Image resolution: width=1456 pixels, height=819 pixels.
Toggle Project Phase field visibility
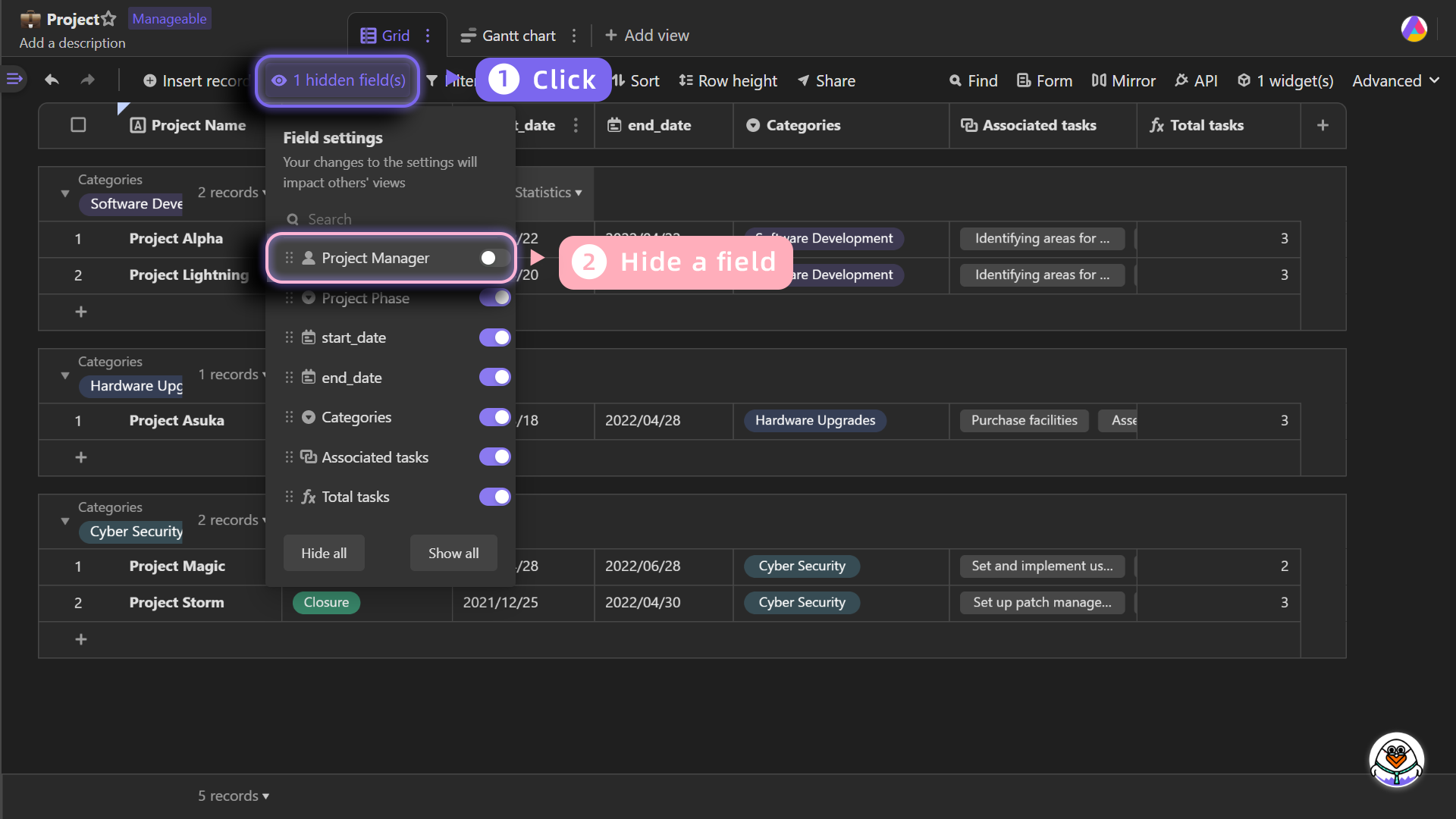(x=494, y=297)
